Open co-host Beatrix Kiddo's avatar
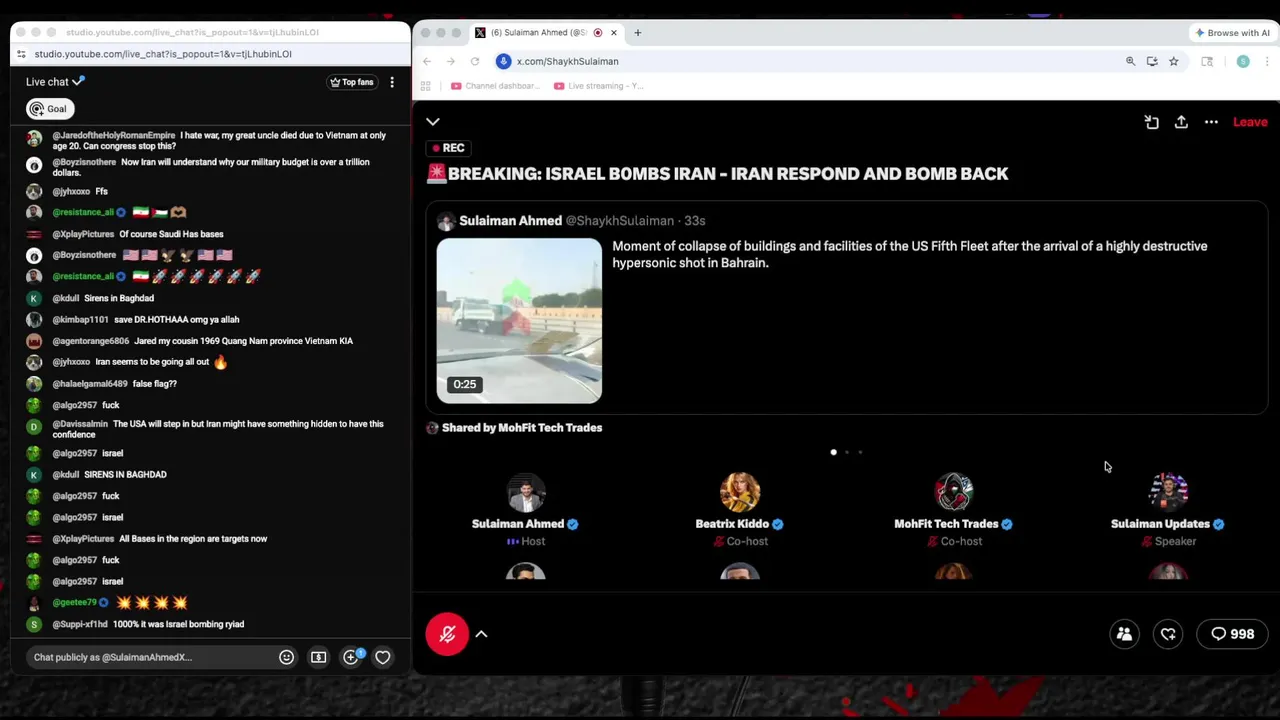1280x720 pixels. pyautogui.click(x=740, y=492)
